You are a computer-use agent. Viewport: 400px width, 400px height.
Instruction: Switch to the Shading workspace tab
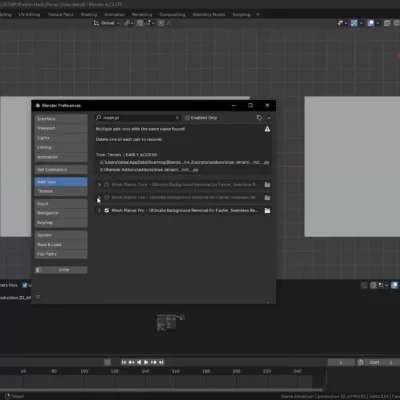coord(89,15)
